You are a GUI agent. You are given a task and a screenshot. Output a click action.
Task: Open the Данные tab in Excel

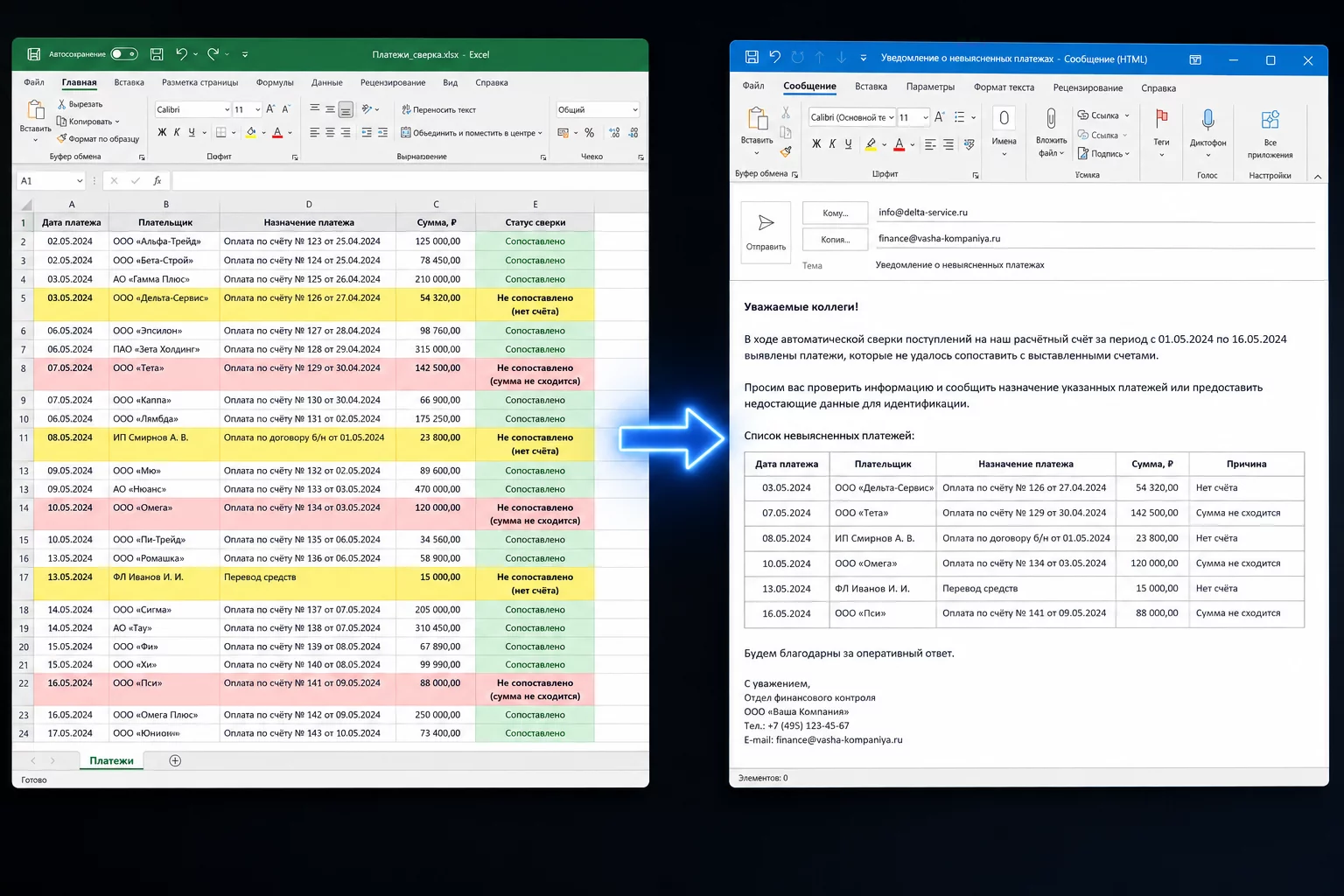(327, 83)
